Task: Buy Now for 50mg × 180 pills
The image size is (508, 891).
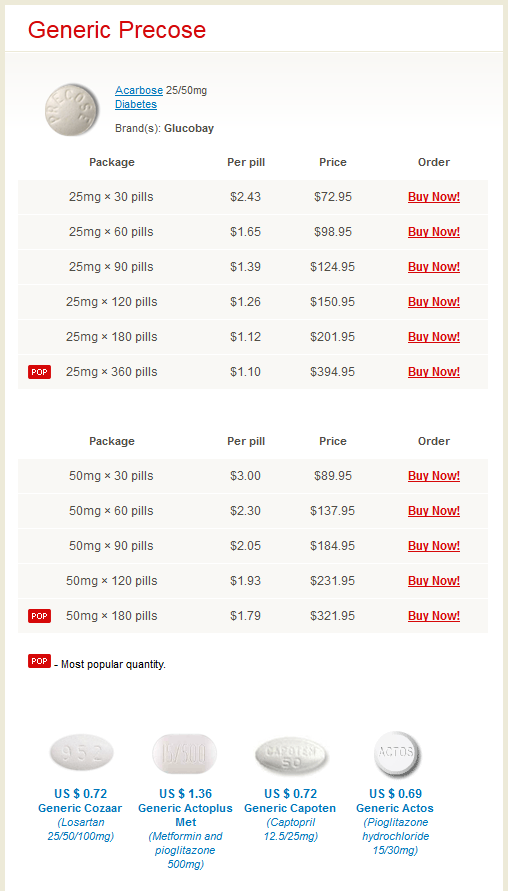Action: [x=434, y=616]
